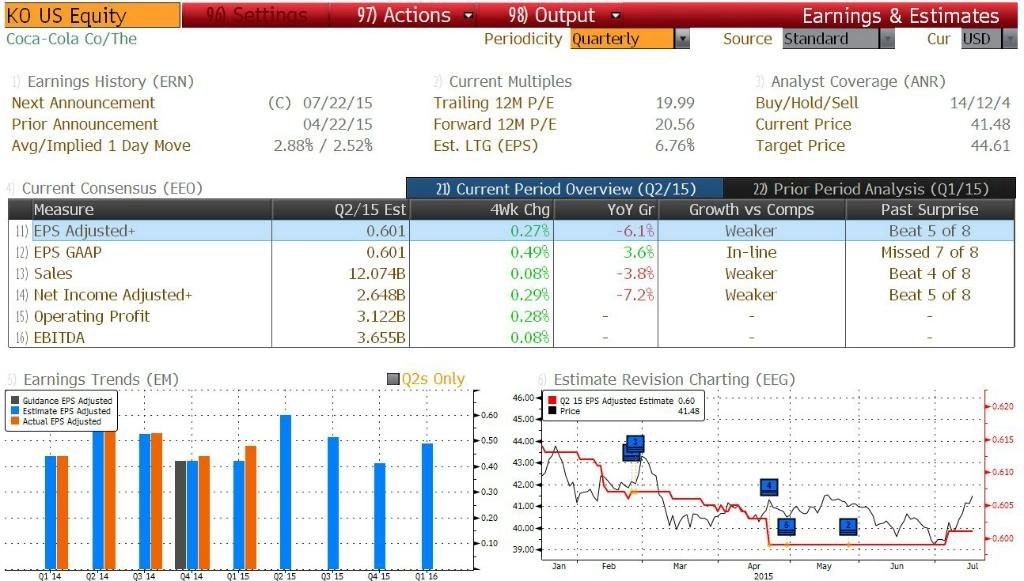The width and height of the screenshot is (1024, 581).
Task: Click the Q2/15 Est column header
Action: tap(341, 210)
